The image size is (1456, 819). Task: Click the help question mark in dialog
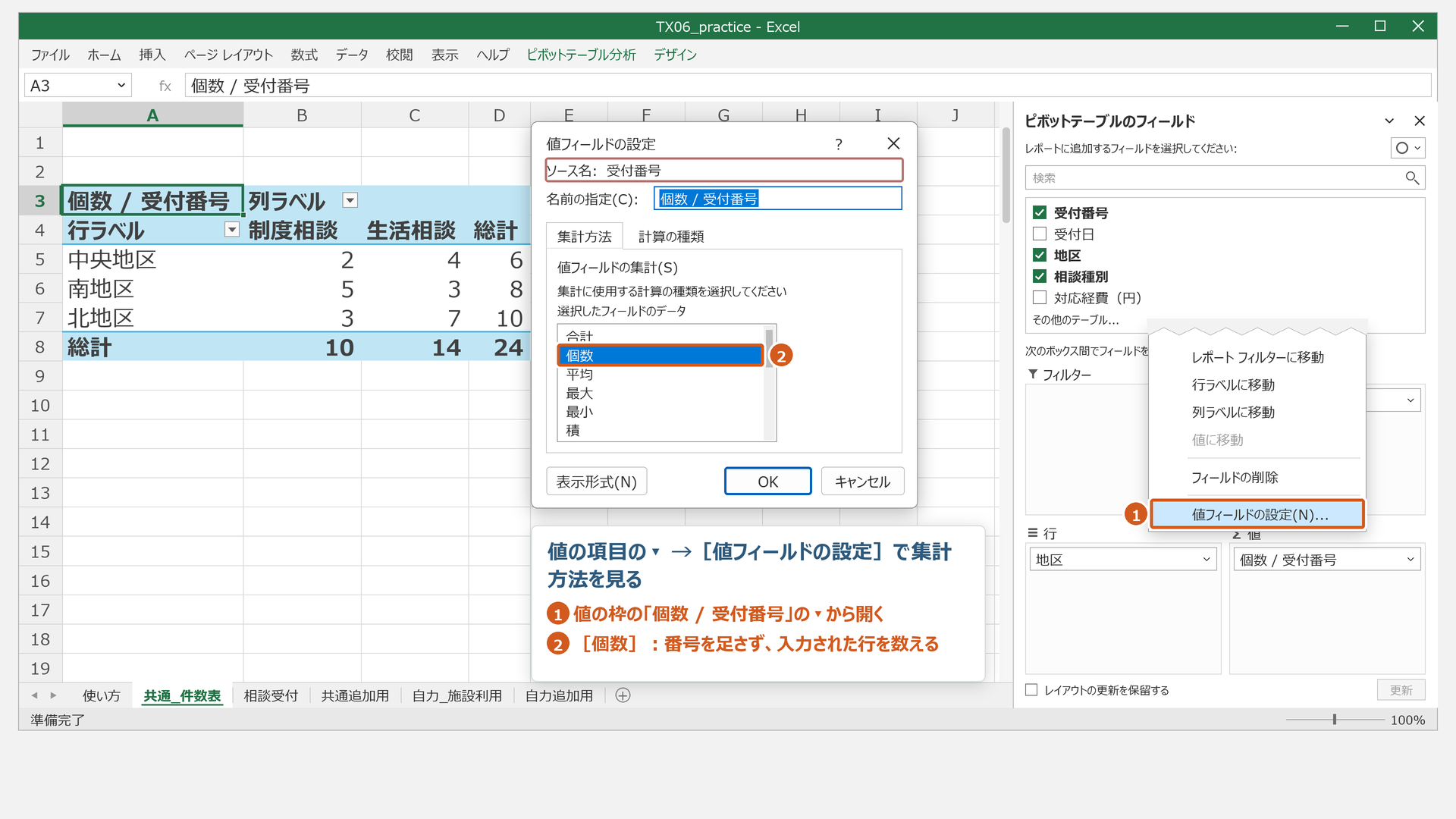pos(839,144)
